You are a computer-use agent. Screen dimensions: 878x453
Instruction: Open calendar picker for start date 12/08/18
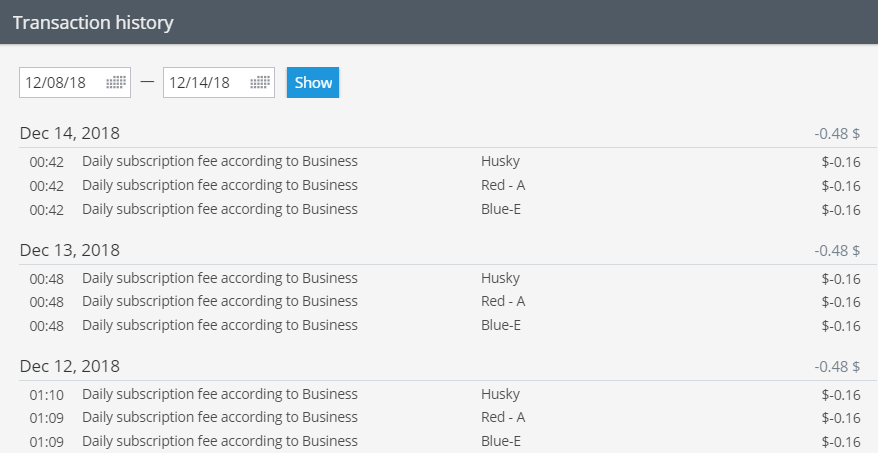coord(116,83)
